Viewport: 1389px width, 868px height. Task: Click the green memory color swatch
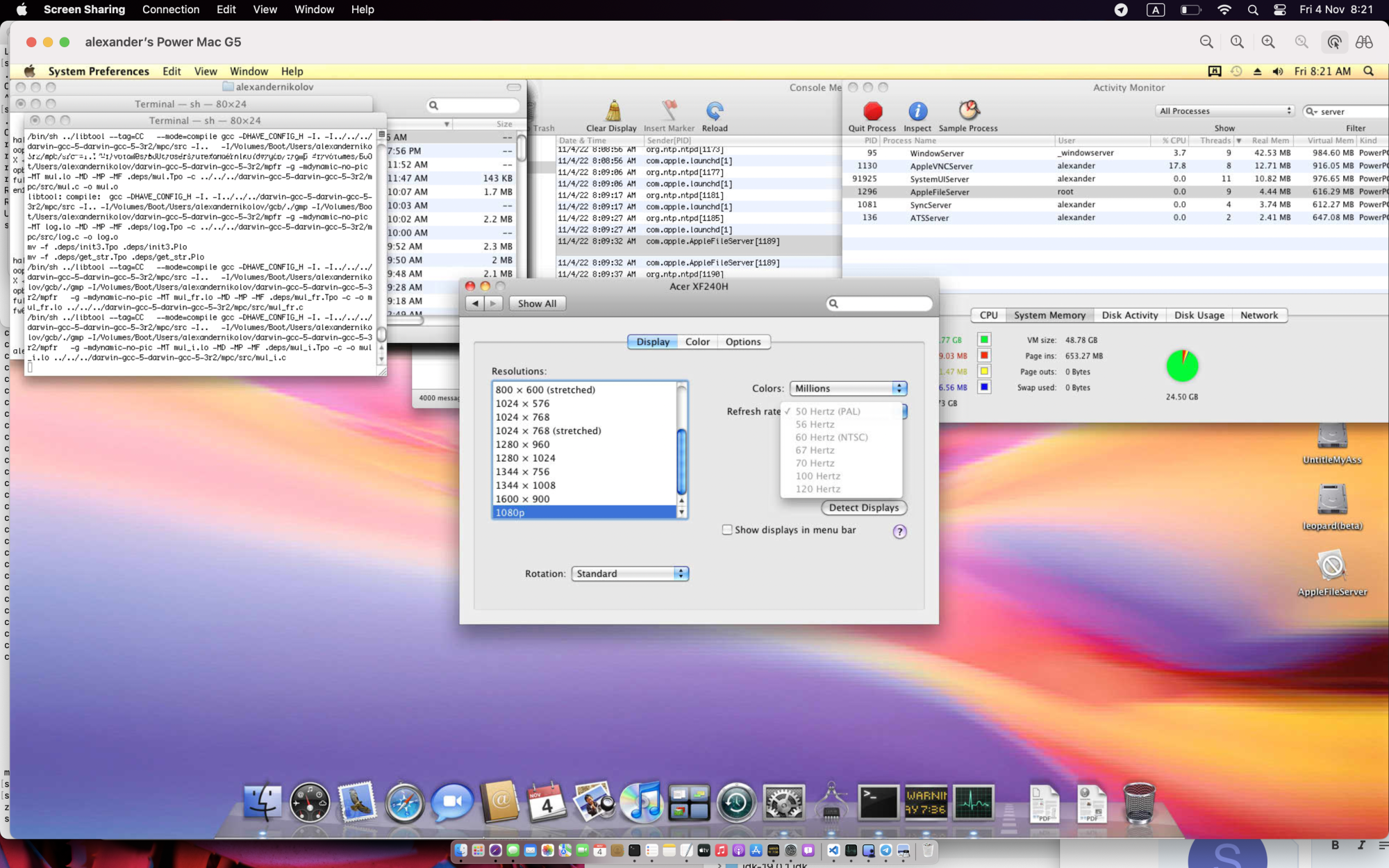[x=984, y=340]
